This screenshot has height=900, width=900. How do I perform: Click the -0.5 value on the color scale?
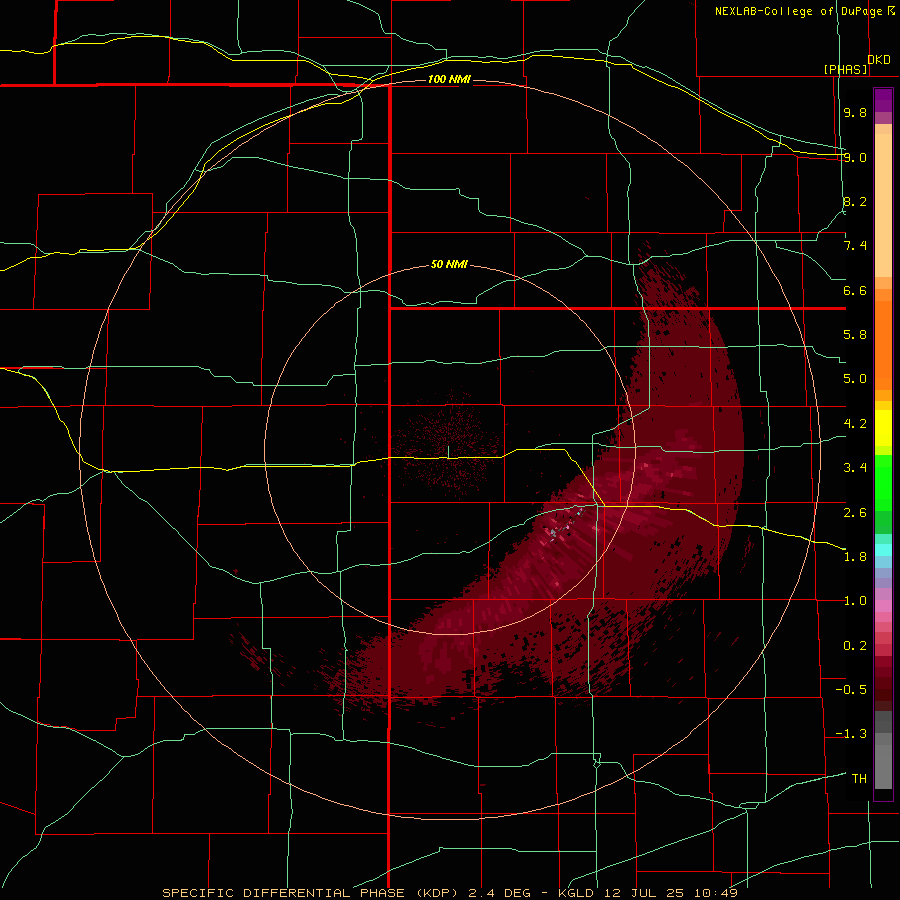coord(851,690)
